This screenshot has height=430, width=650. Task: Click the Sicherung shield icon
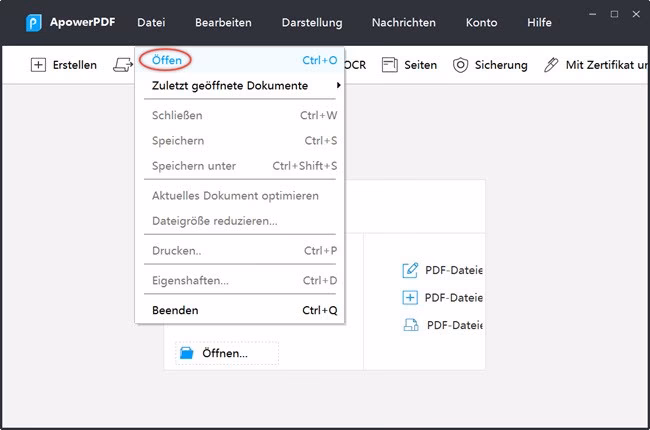tap(460, 65)
